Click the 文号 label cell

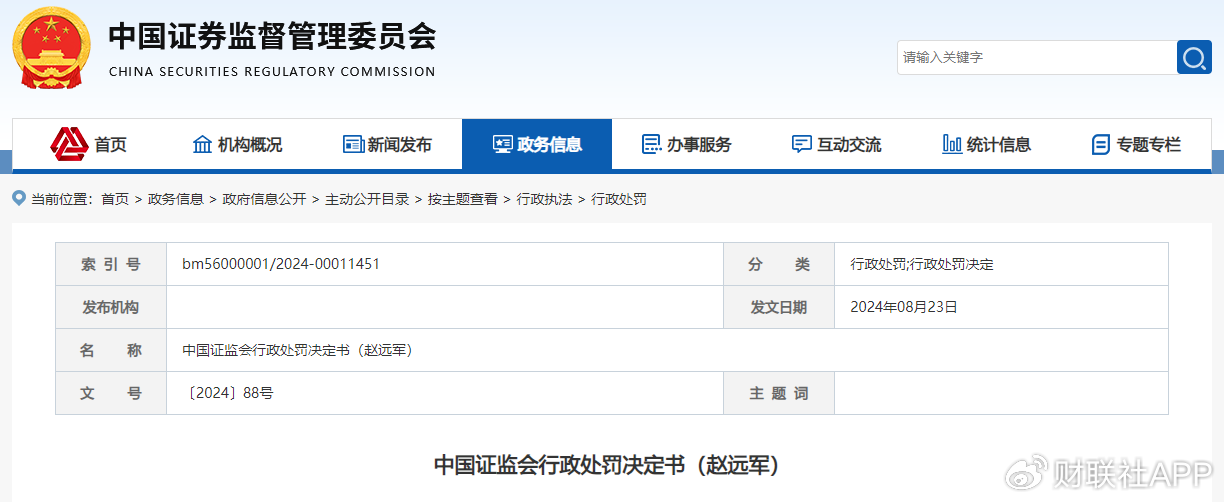(x=111, y=393)
